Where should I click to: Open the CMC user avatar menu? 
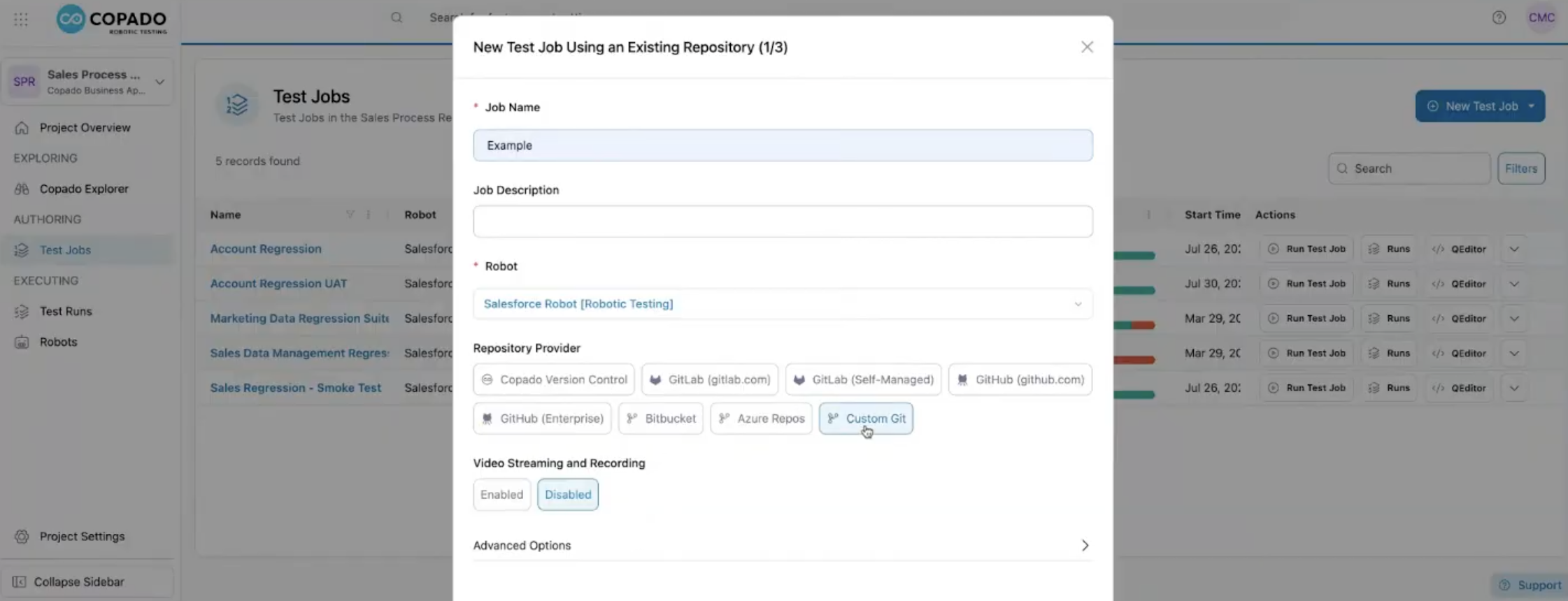pos(1541,17)
